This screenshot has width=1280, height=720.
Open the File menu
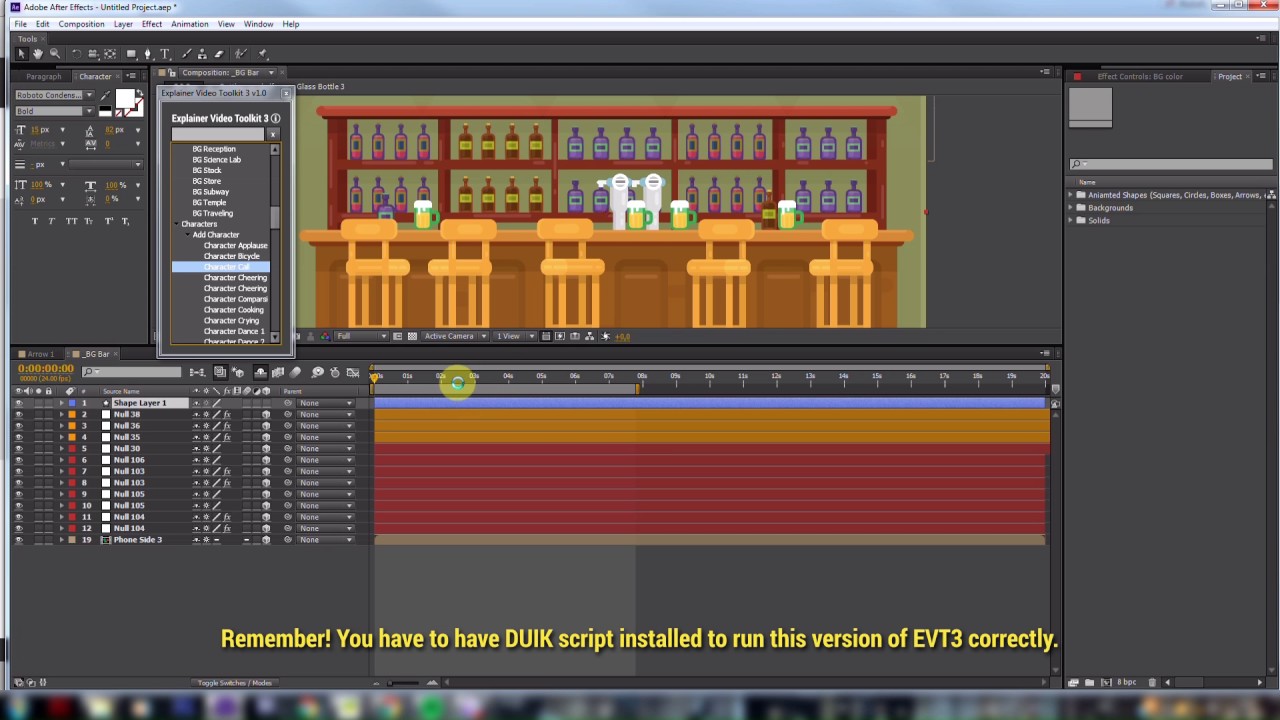pyautogui.click(x=20, y=24)
